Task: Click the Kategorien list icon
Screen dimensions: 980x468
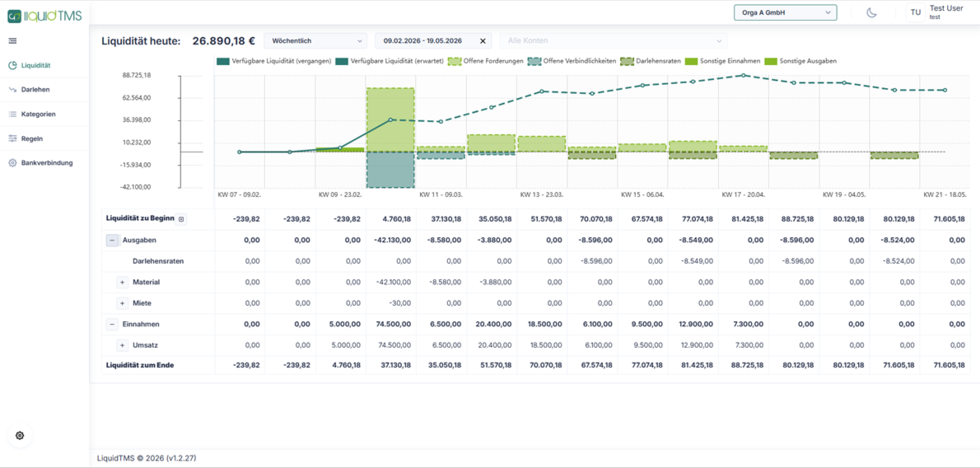Action: [x=12, y=114]
